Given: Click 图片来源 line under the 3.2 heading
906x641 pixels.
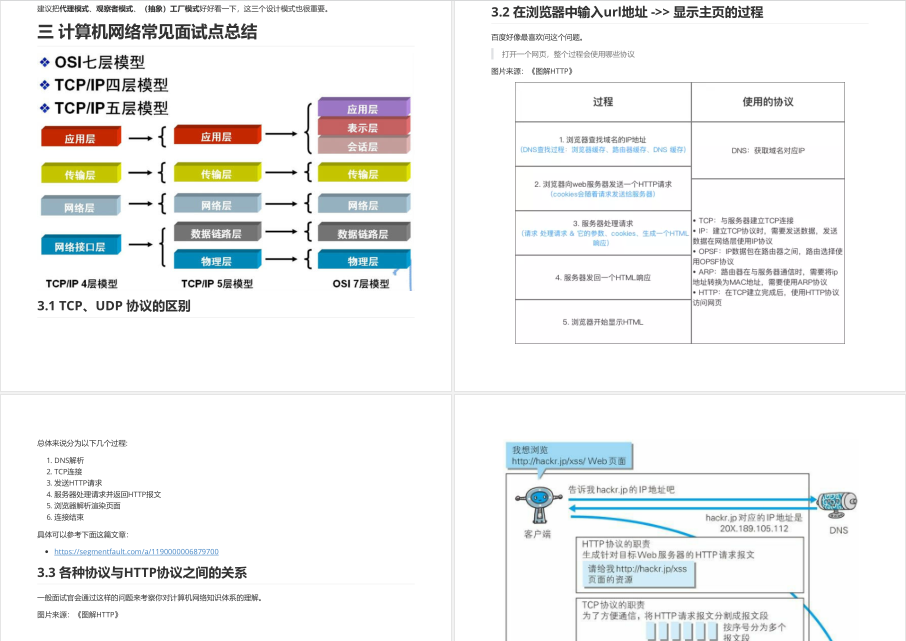Looking at the screenshot, I should 532,71.
